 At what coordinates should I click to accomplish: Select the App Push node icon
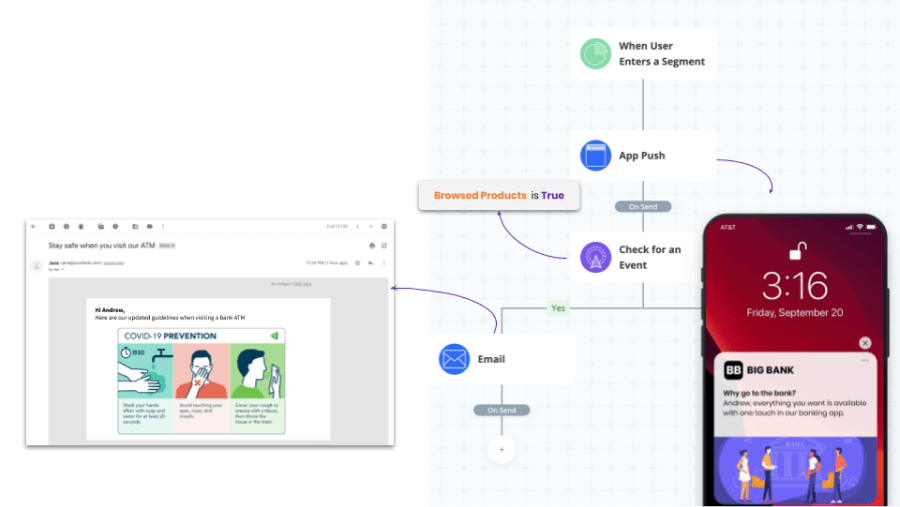pyautogui.click(x=596, y=156)
